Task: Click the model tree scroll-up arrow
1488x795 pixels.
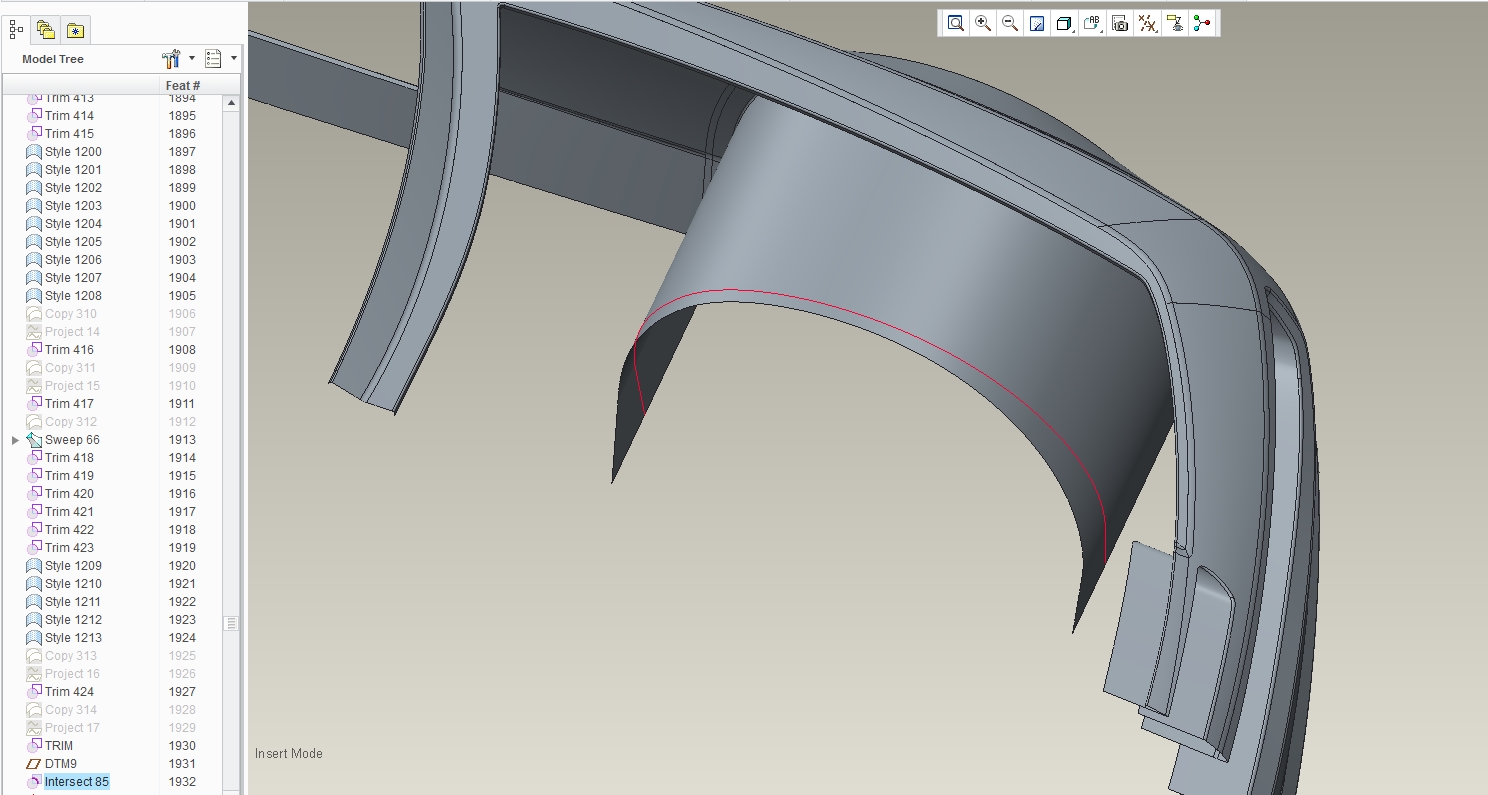Action: [x=231, y=103]
